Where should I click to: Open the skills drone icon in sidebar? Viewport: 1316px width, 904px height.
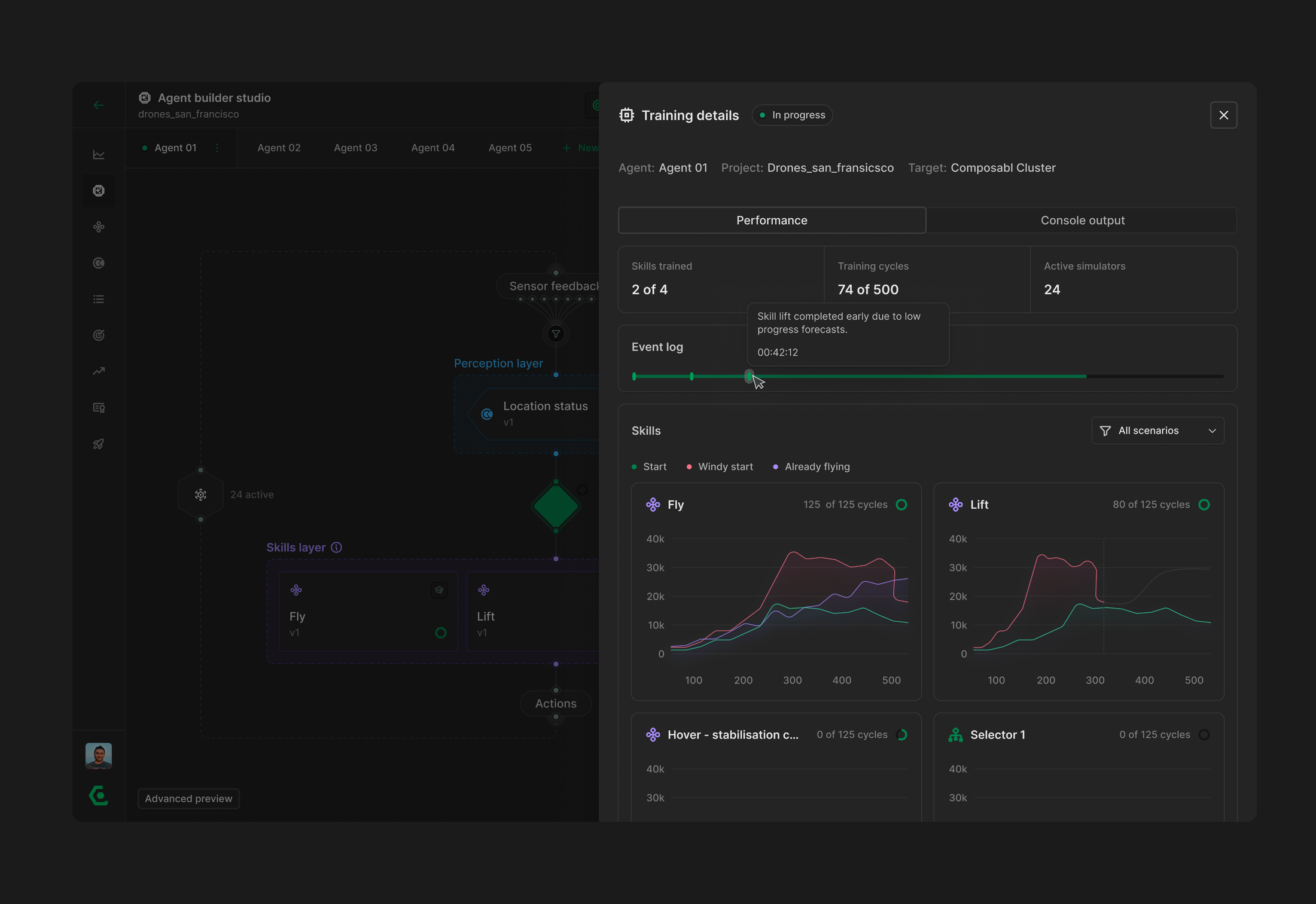99,227
